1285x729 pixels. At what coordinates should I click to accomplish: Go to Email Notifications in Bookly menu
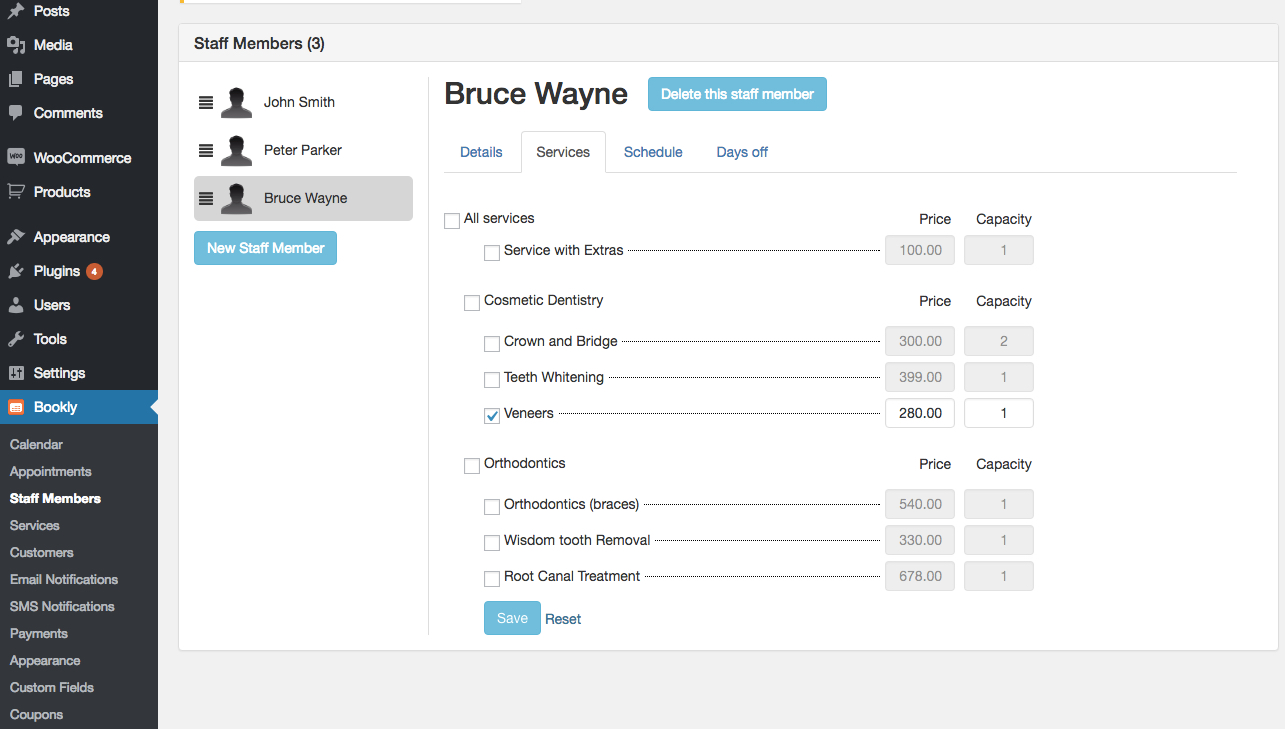click(63, 579)
